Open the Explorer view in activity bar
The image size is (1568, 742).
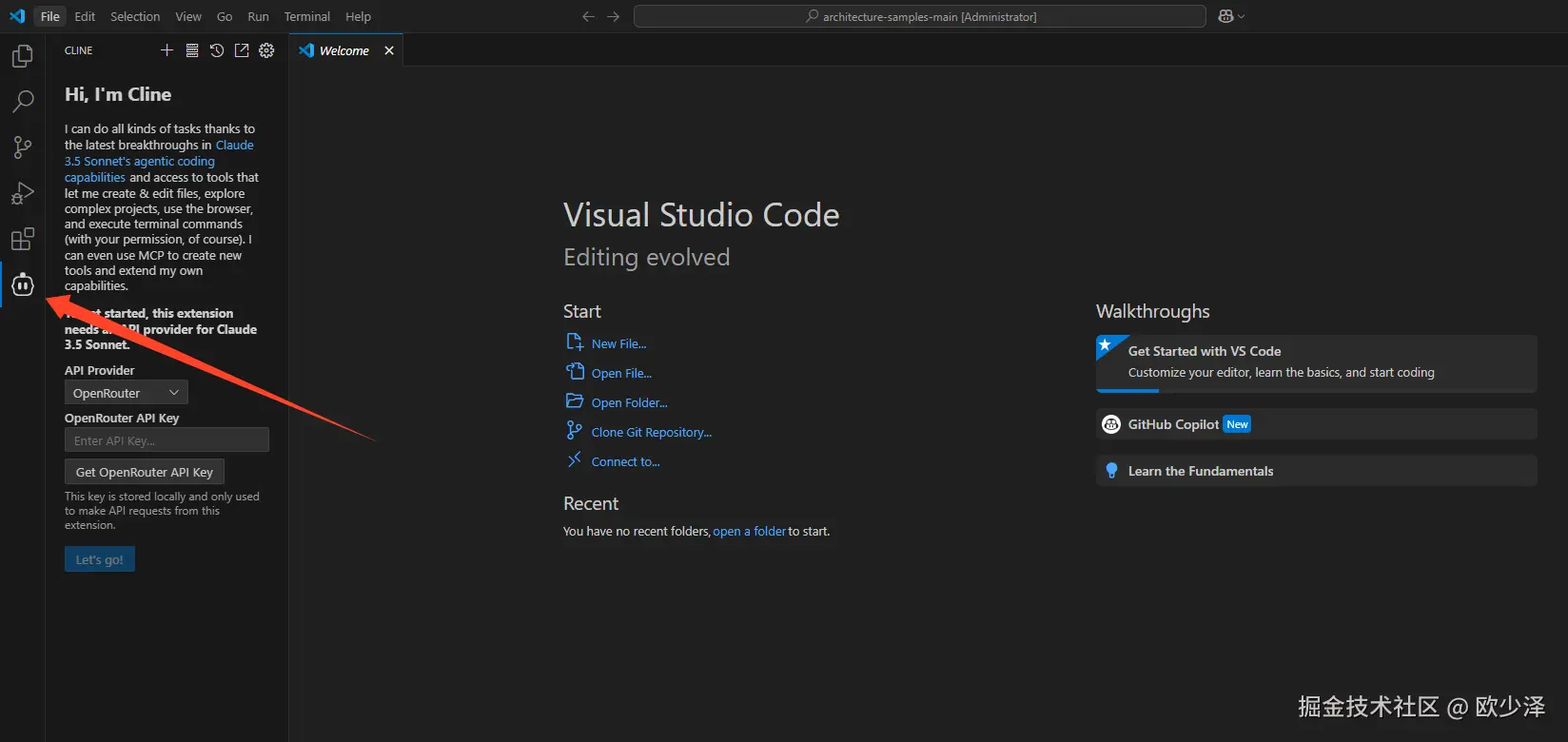coord(22,57)
